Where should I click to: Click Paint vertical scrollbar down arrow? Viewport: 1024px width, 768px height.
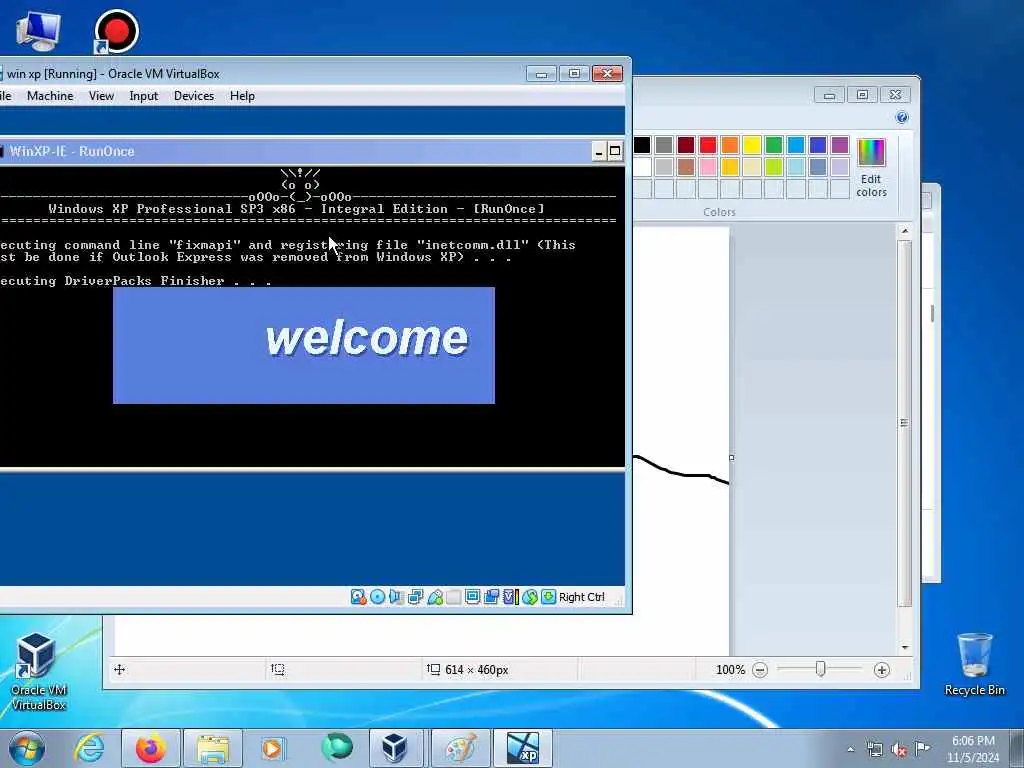(x=904, y=647)
